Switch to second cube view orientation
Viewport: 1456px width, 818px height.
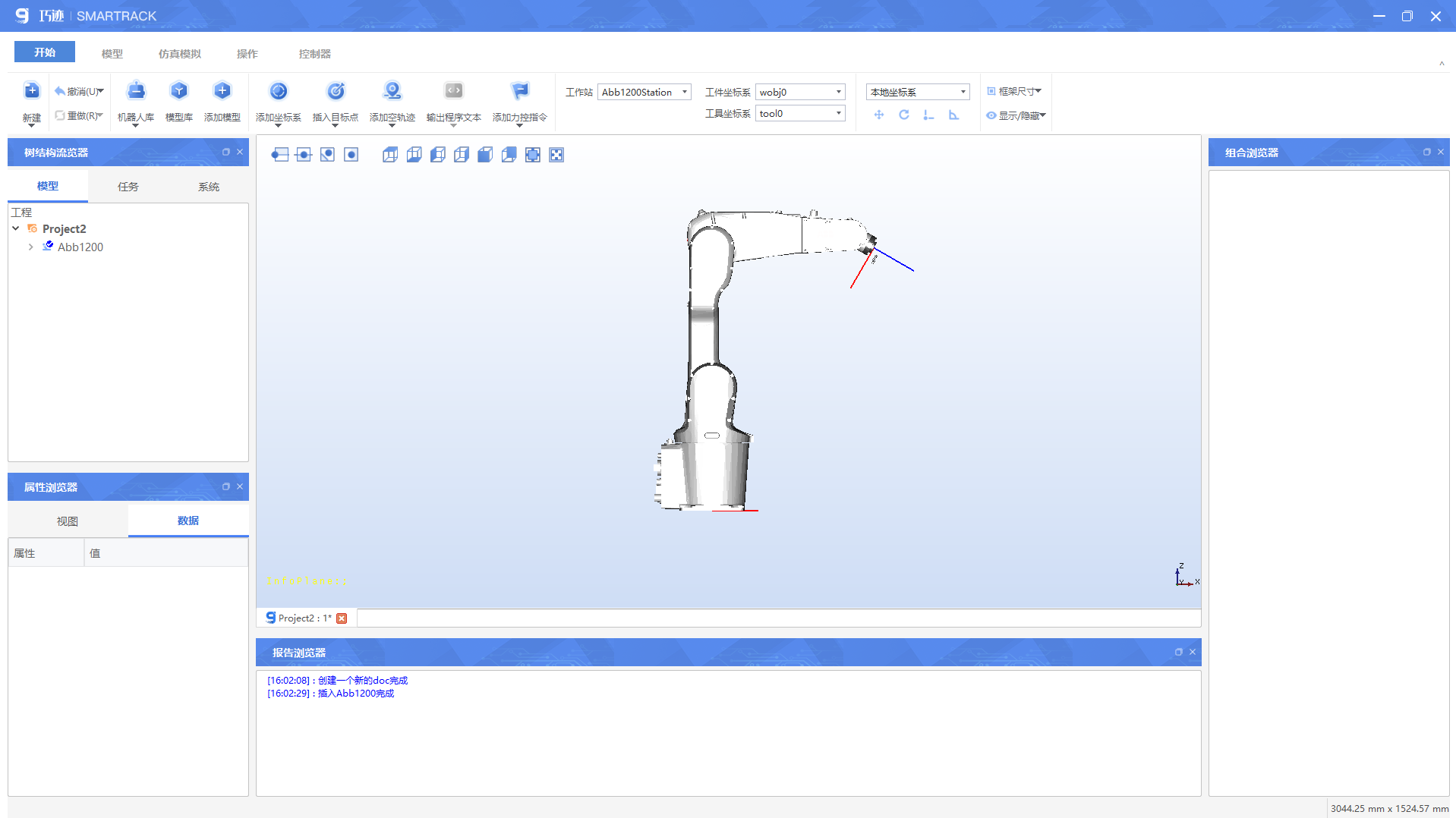point(414,155)
